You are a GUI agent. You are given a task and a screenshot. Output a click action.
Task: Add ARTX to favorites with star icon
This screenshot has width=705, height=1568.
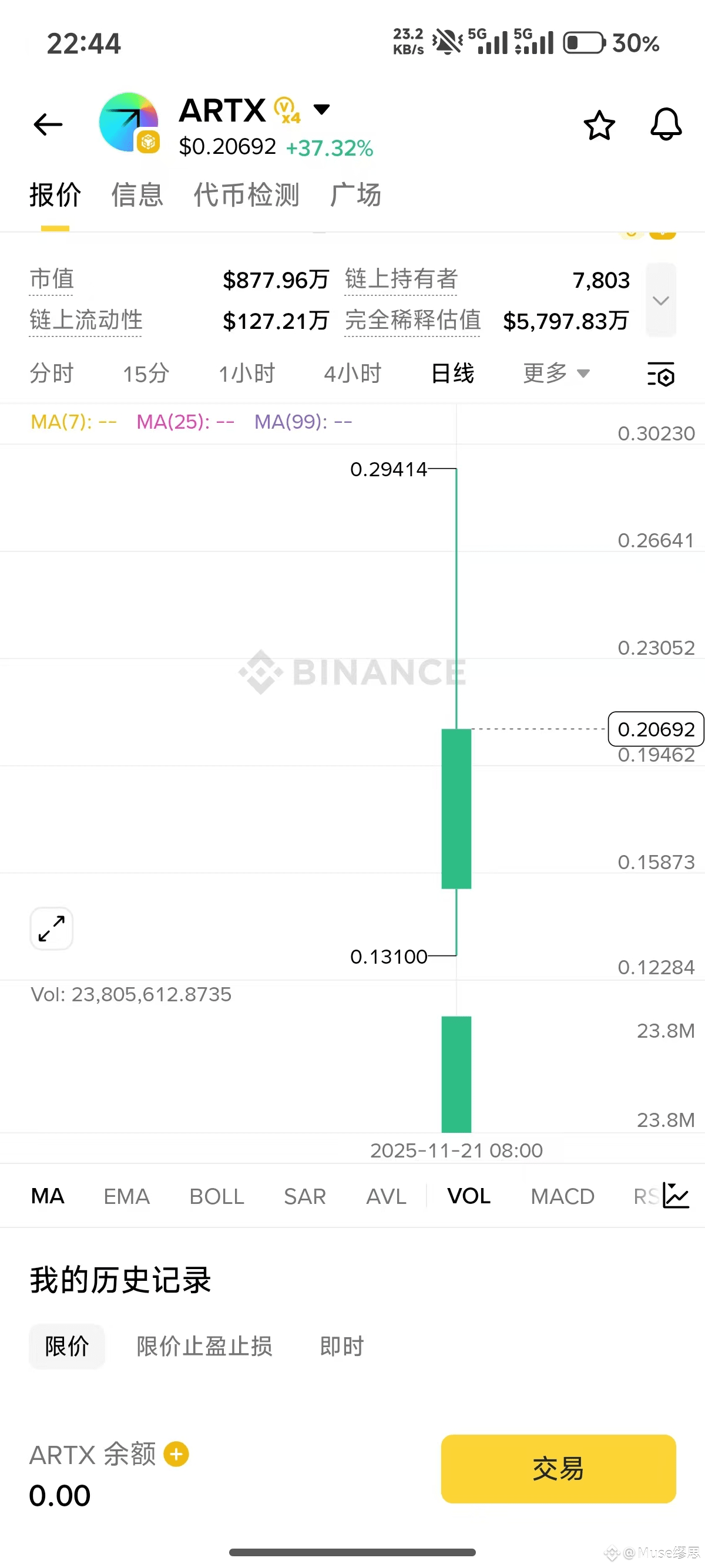pos(599,126)
